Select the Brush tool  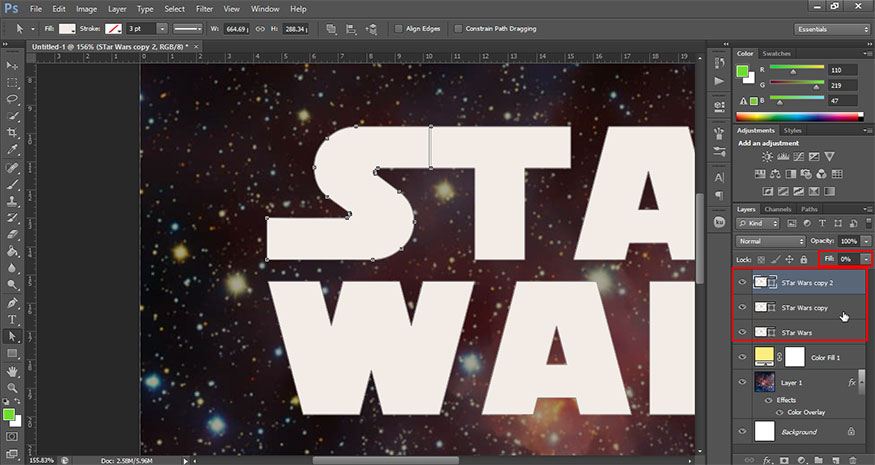click(x=12, y=184)
